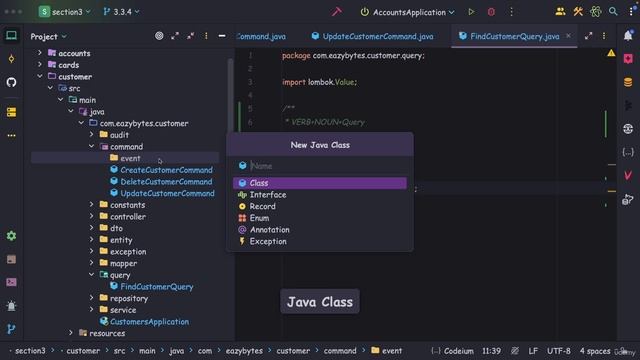
Task: Open the Terminal tool window icon
Action: pos(11,282)
